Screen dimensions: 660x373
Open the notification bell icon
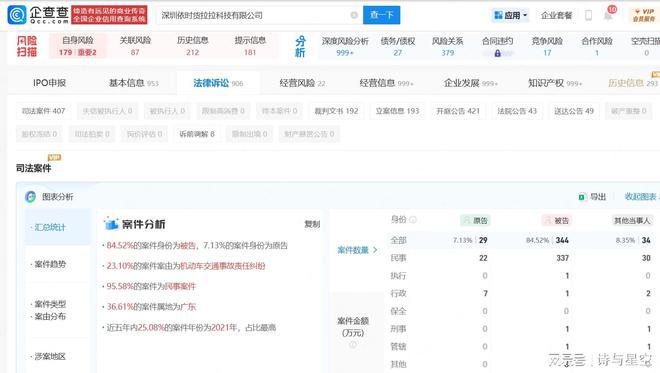(x=608, y=16)
